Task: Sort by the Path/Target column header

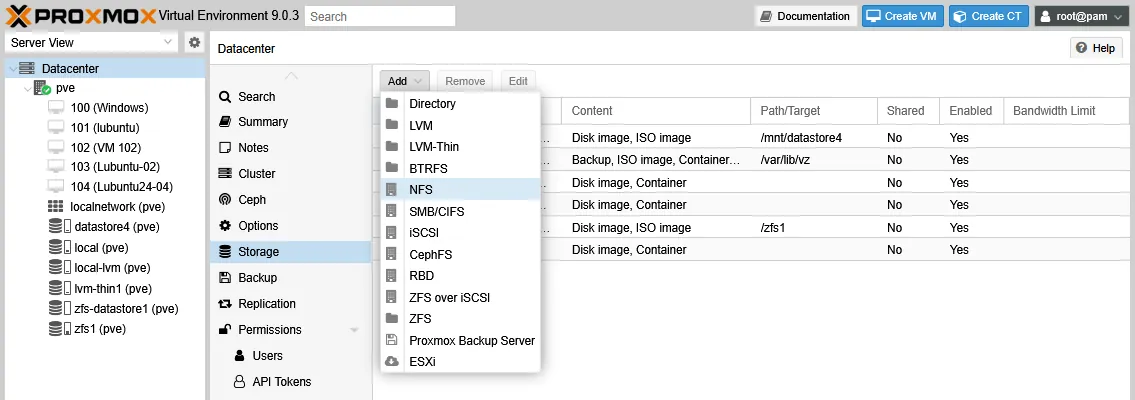Action: click(814, 111)
